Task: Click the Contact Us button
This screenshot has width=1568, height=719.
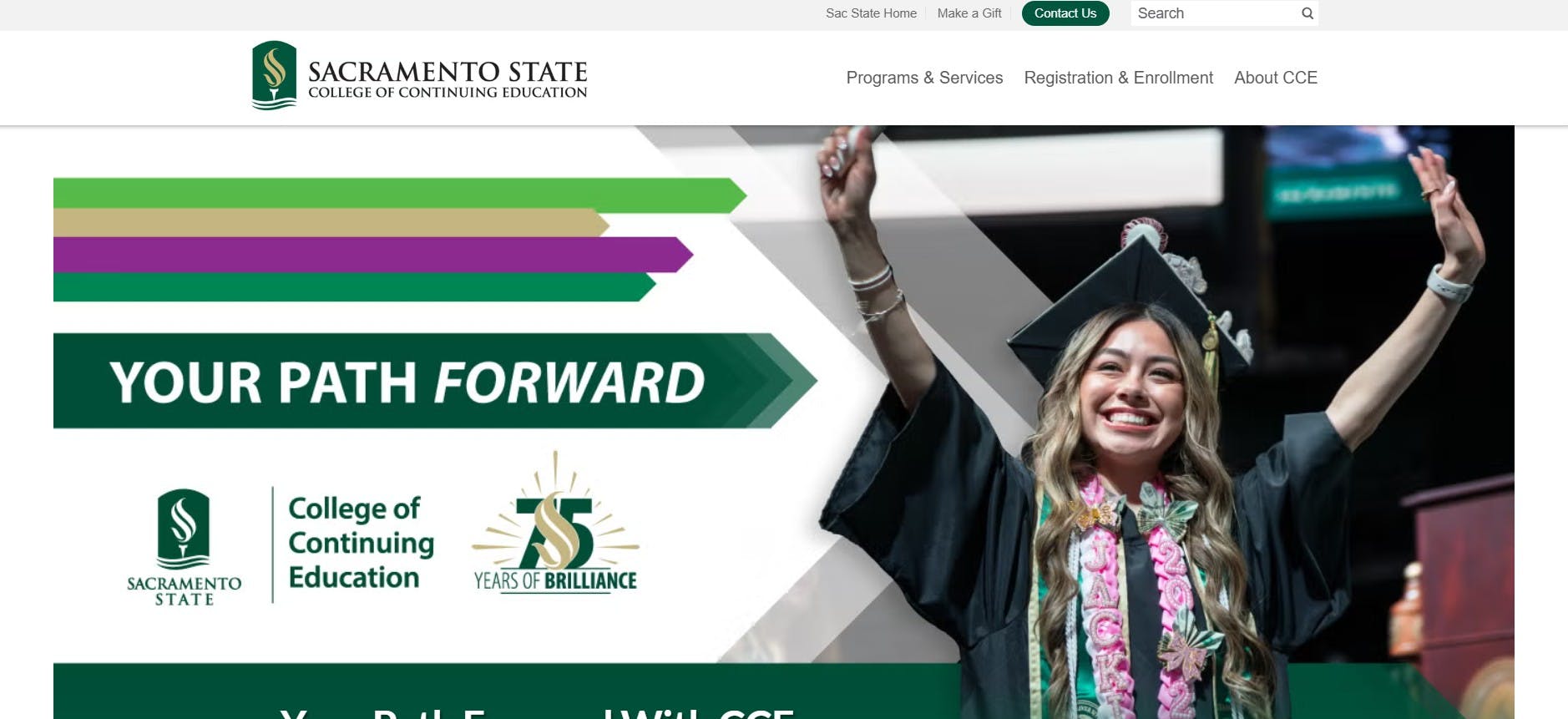Action: click(x=1065, y=13)
